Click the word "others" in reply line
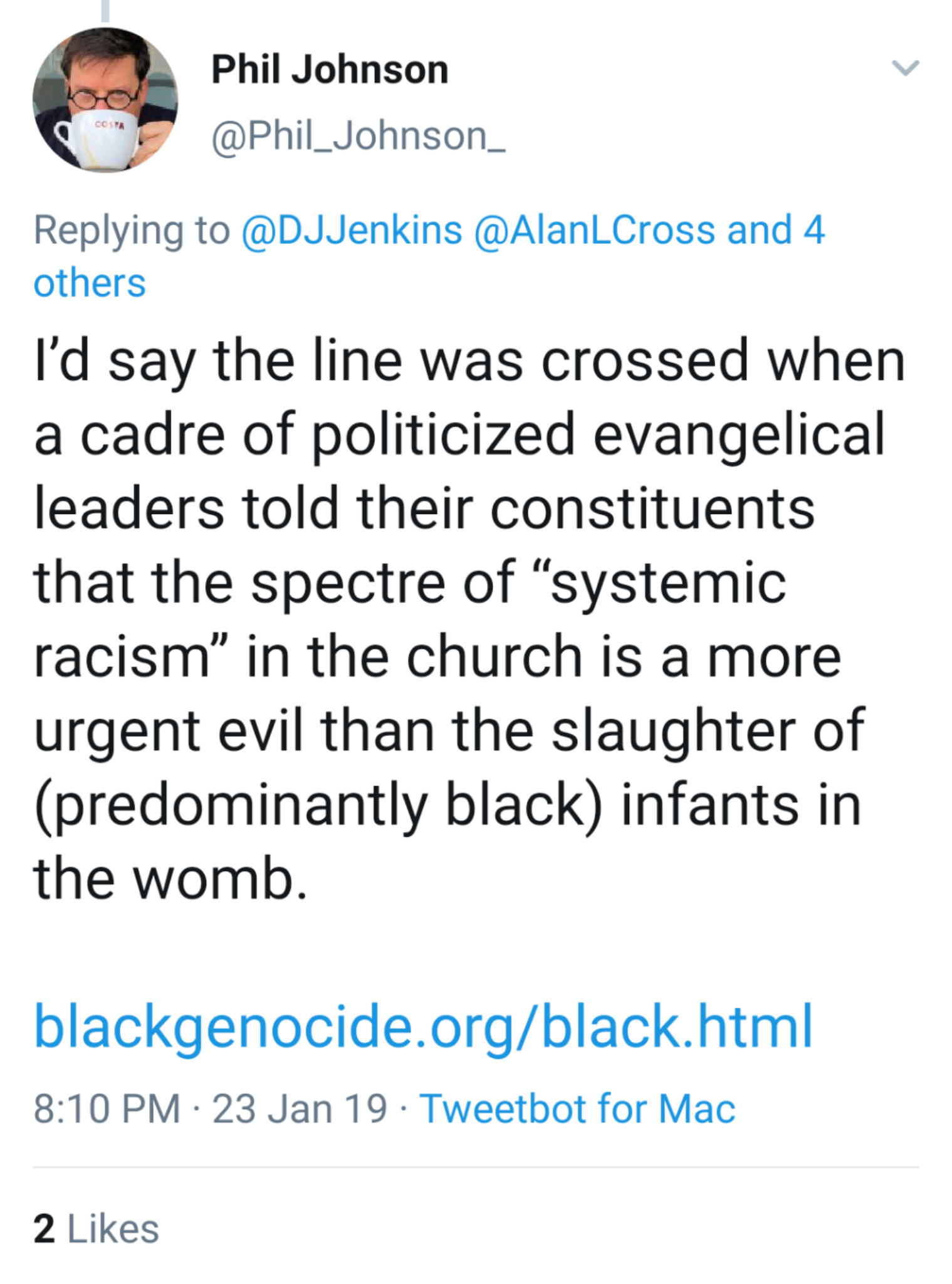Image resolution: width=952 pixels, height=1284 pixels. click(90, 283)
